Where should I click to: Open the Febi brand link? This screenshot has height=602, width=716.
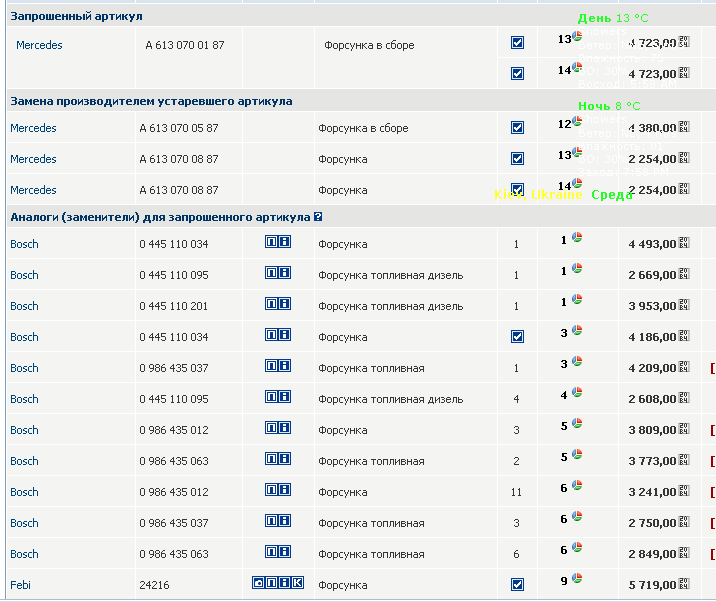coord(20,585)
